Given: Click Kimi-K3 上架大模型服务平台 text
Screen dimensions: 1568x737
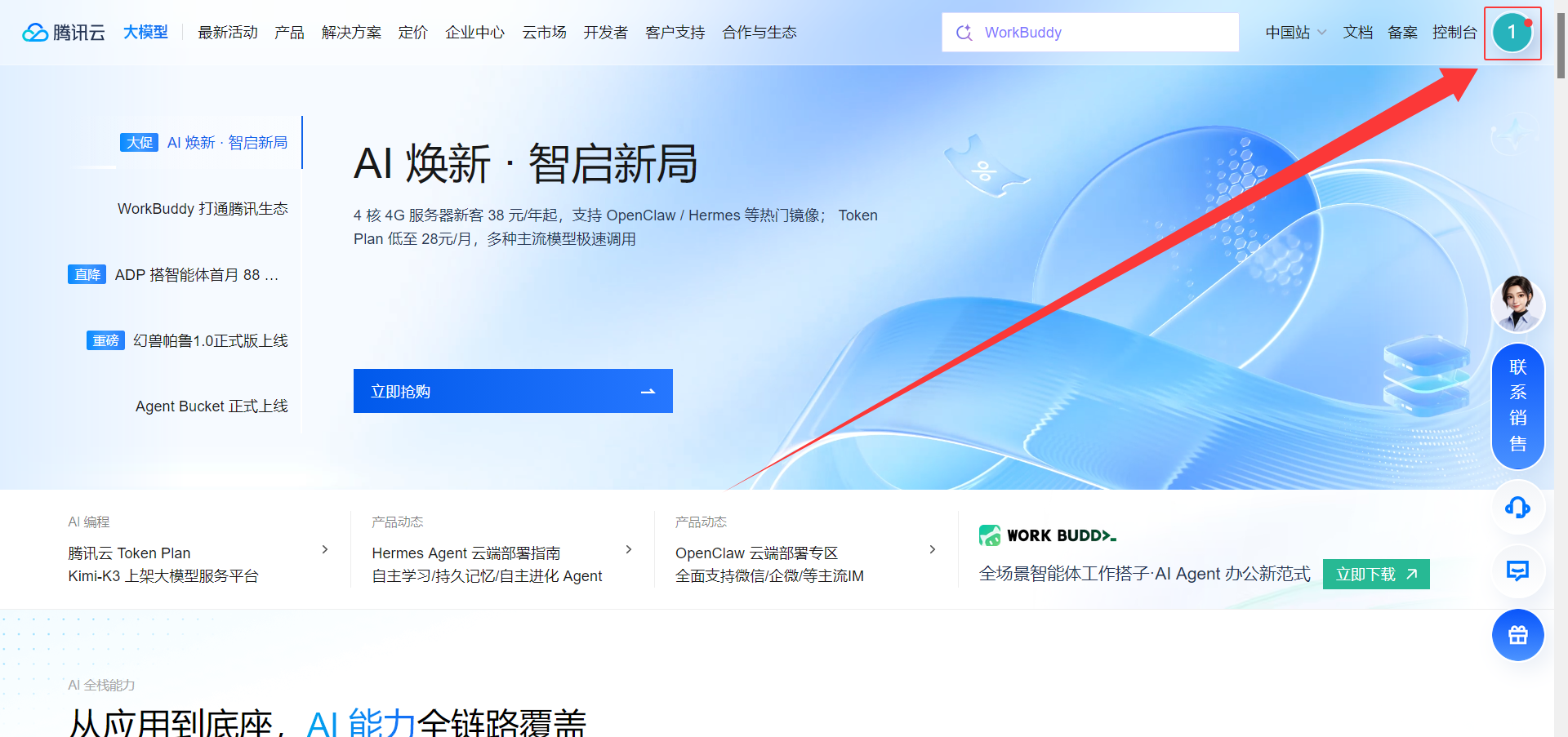Looking at the screenshot, I should (163, 576).
